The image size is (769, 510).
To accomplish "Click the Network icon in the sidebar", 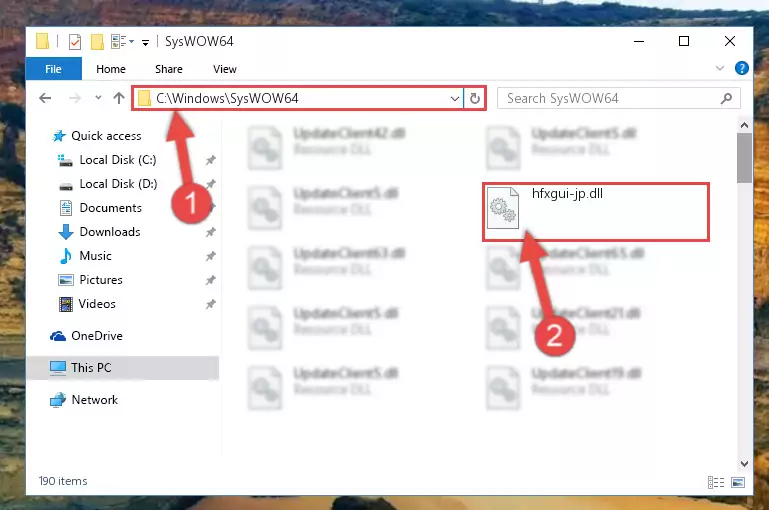I will point(58,400).
